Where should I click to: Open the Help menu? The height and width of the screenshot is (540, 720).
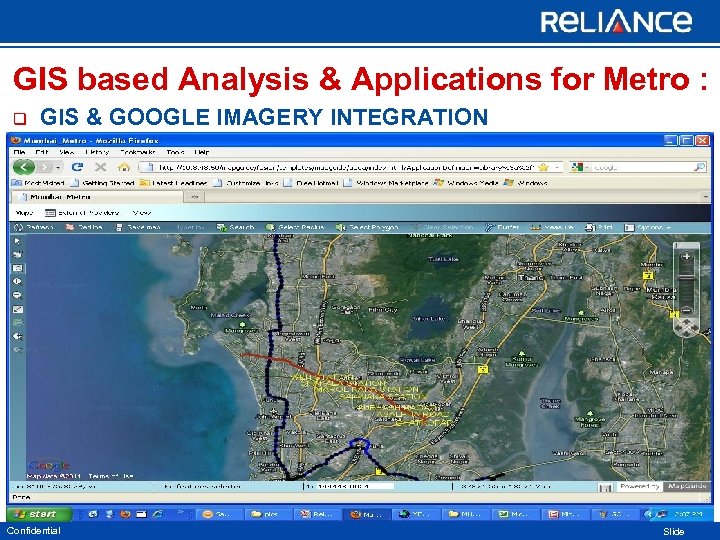(202, 152)
